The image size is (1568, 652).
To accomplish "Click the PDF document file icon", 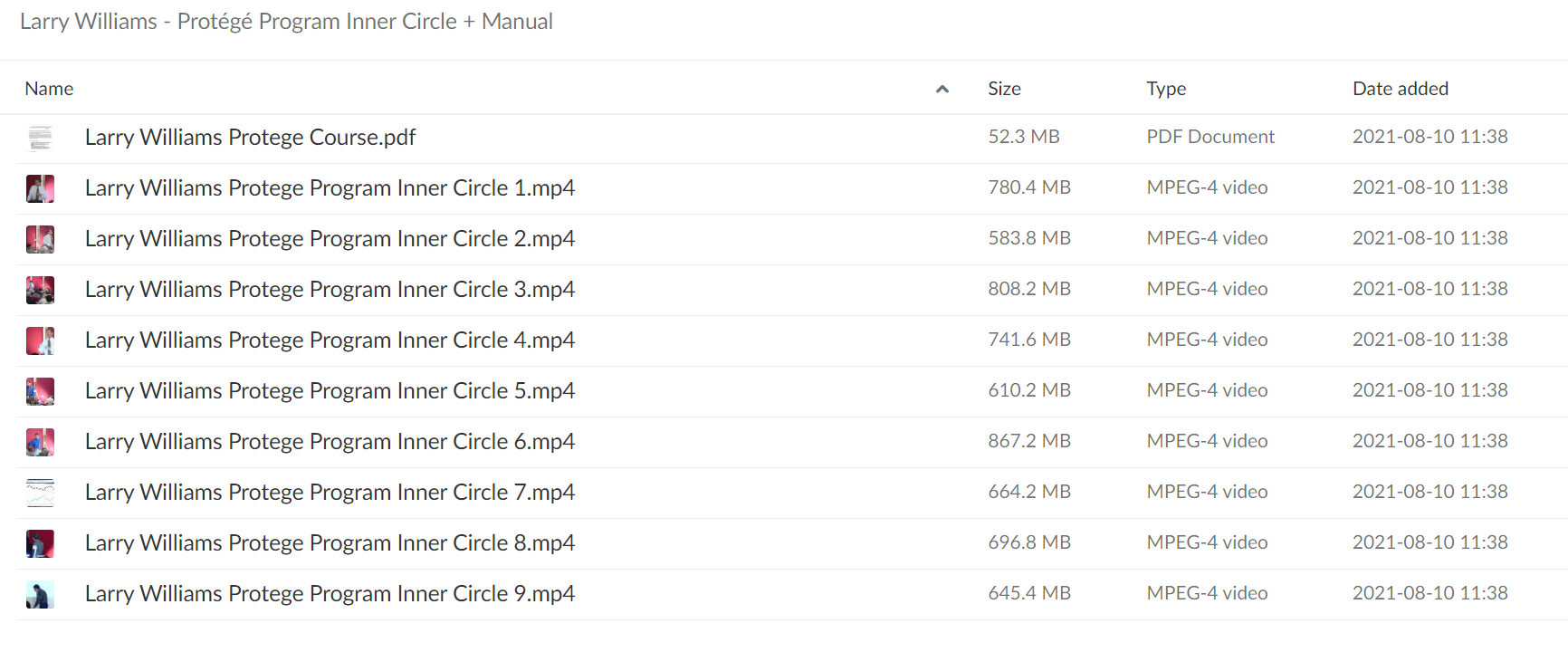I will tap(40, 138).
